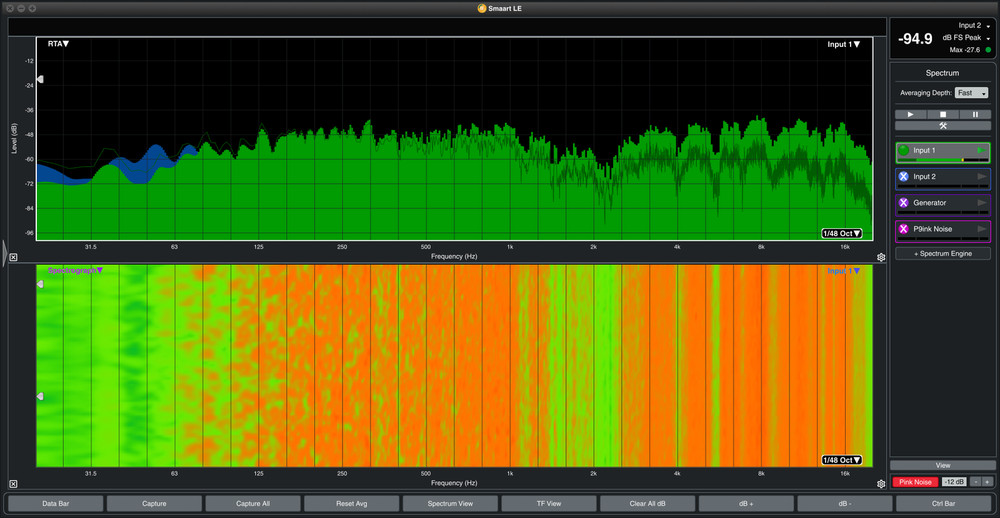Viewport: 1000px width, 518px height.
Task: Increase generator level with plus stepper
Action: [987, 482]
